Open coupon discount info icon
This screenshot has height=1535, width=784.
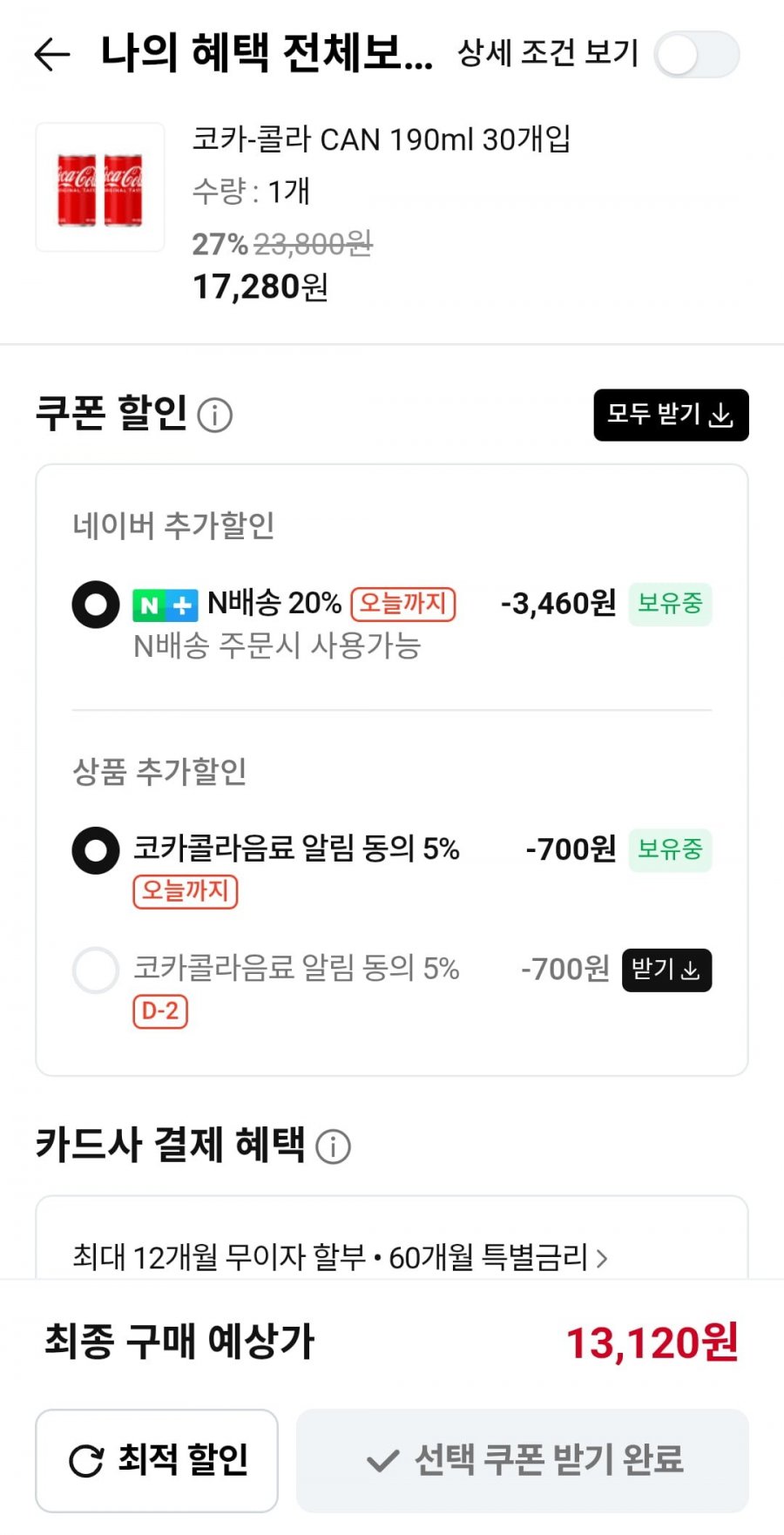click(215, 416)
